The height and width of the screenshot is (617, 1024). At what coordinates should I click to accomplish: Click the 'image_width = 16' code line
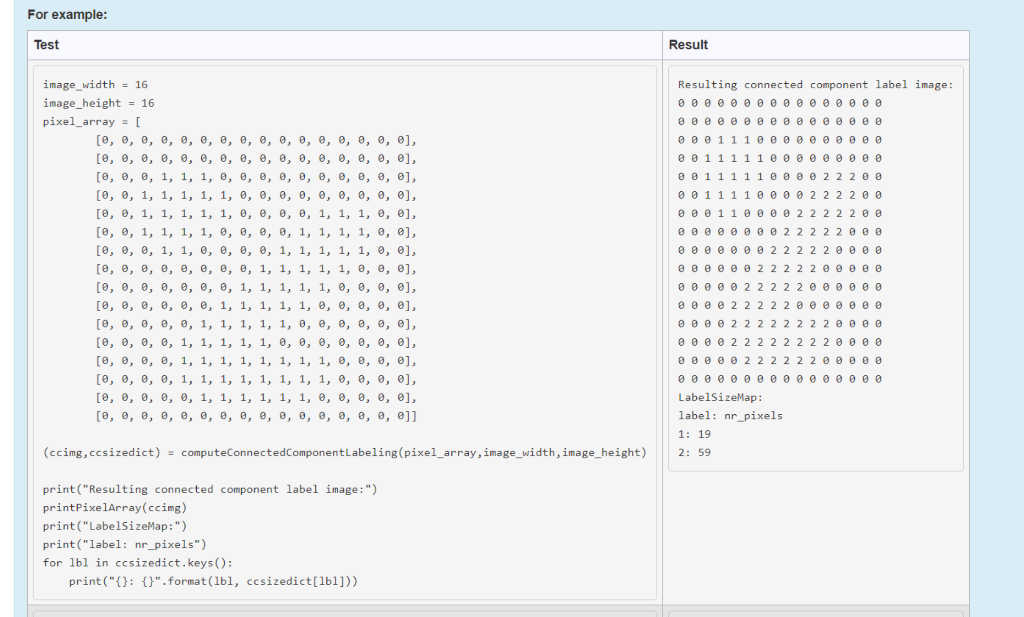pos(95,84)
